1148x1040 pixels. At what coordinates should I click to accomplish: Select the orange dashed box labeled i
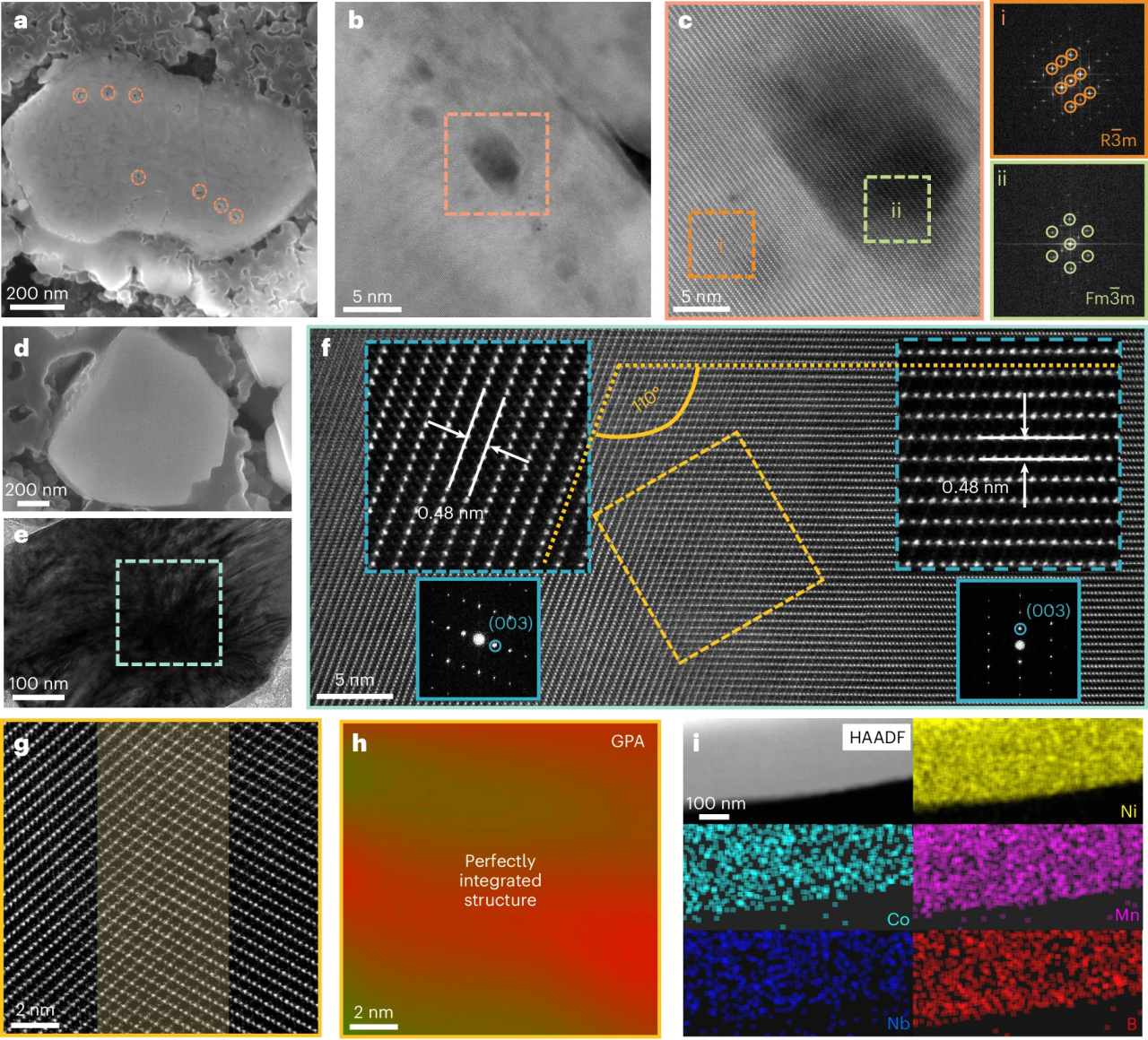721,244
